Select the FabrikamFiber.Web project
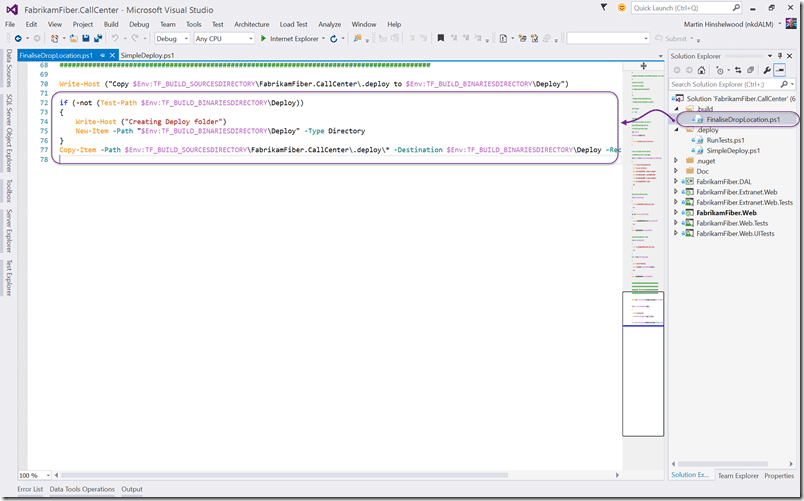This screenshot has width=804, height=501. pyautogui.click(x=726, y=212)
